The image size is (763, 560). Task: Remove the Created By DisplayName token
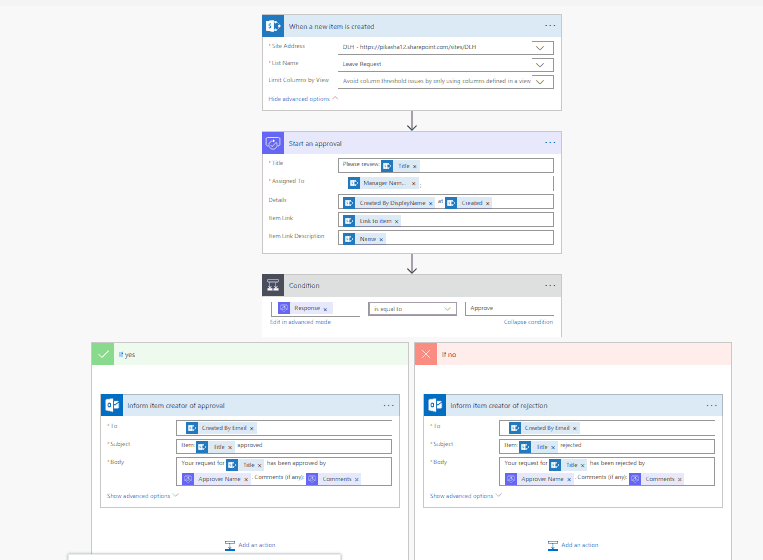click(431, 203)
